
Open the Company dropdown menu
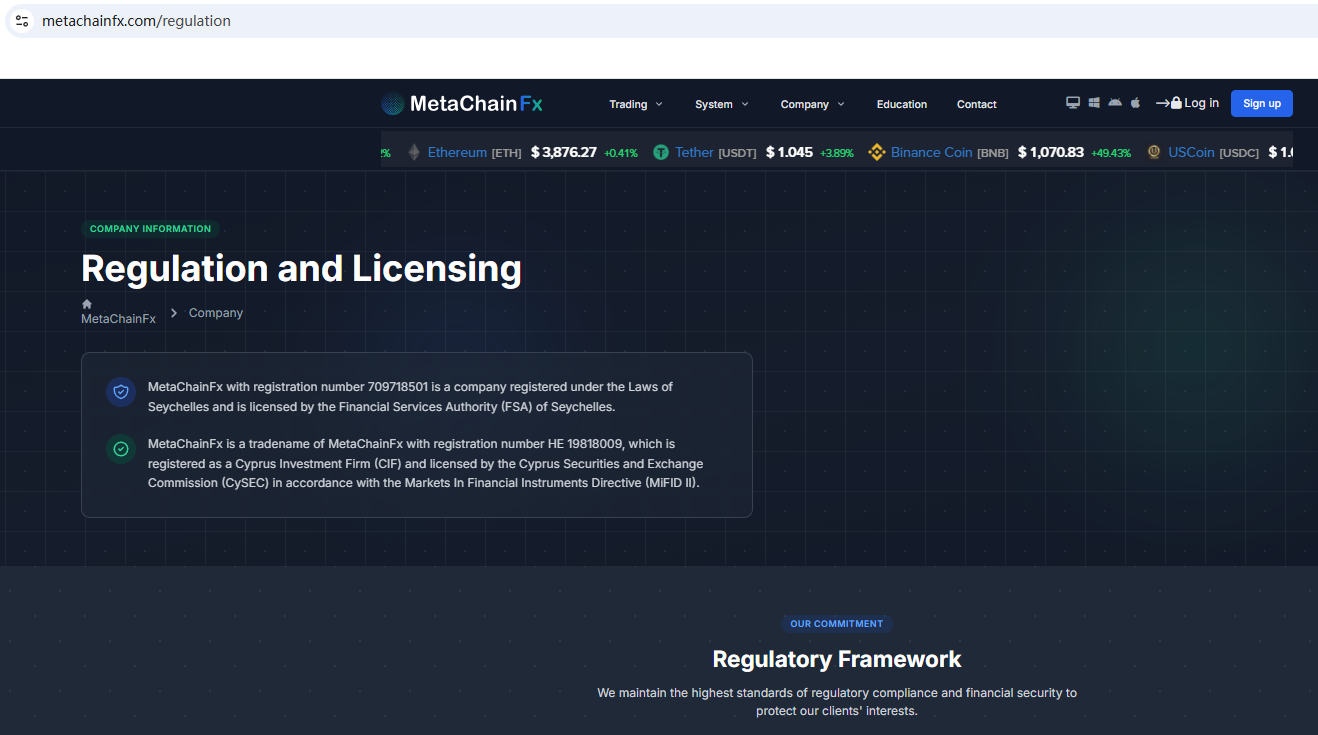coord(812,104)
